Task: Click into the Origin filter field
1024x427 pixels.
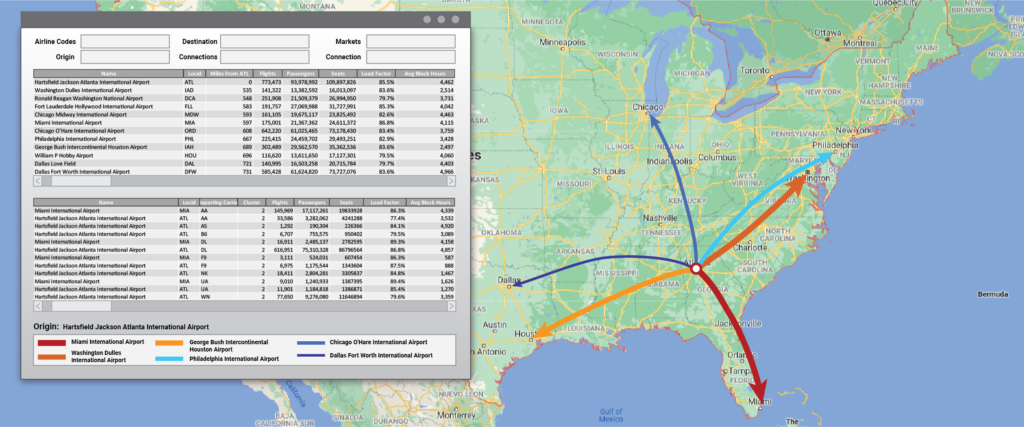Action: [125, 57]
